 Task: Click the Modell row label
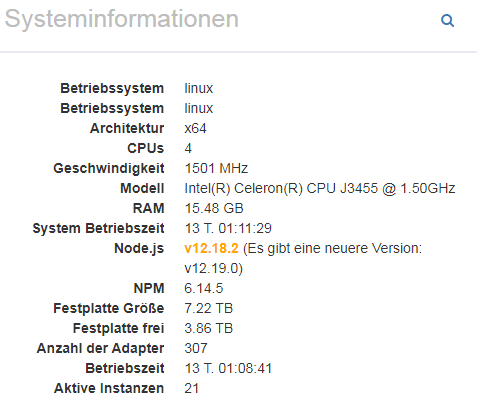(142, 188)
